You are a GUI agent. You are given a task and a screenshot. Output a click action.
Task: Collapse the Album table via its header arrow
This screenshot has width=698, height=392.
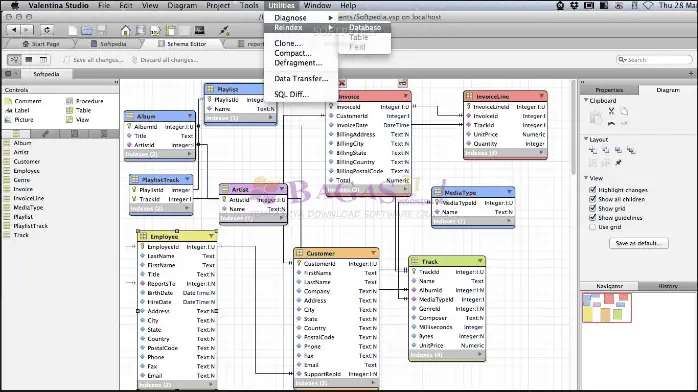190,116
